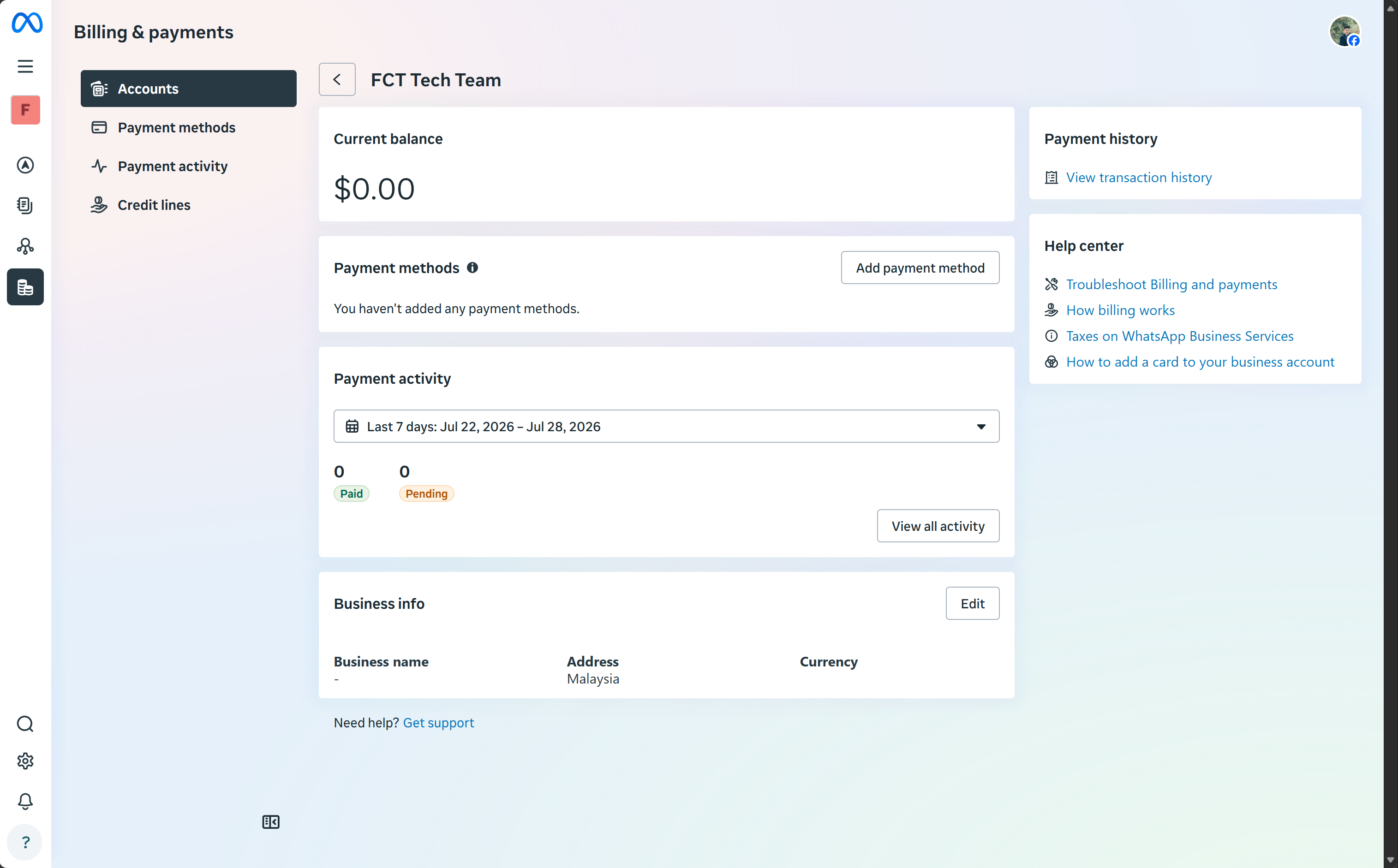Open the notifications bell
The width and height of the screenshot is (1398, 868).
tap(25, 802)
